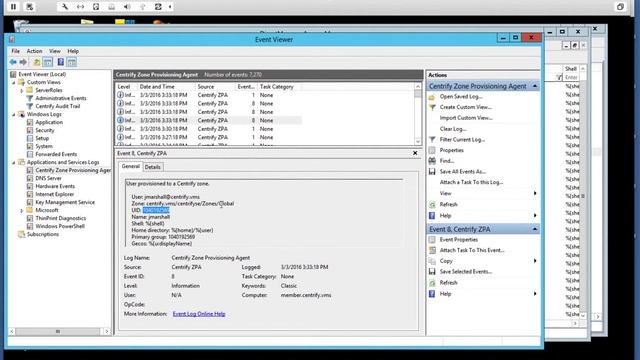Image resolution: width=640 pixels, height=360 pixels.
Task: Open Event Properties action
Action: tap(459, 240)
